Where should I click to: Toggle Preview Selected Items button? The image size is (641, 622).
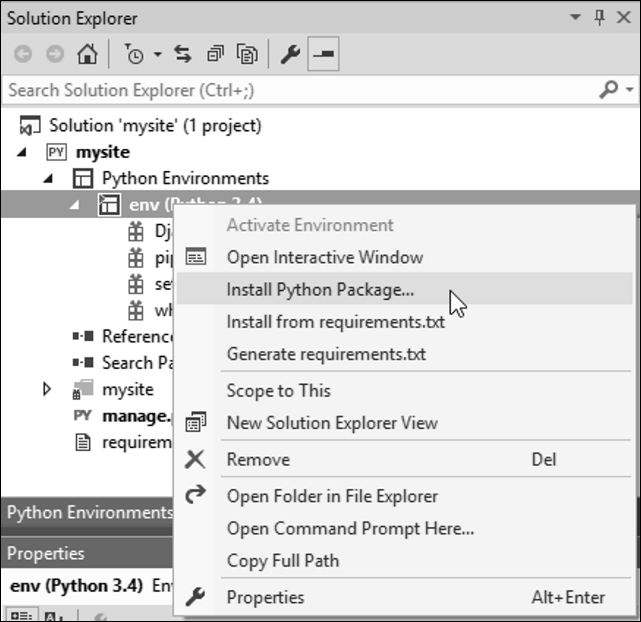pyautogui.click(x=323, y=54)
